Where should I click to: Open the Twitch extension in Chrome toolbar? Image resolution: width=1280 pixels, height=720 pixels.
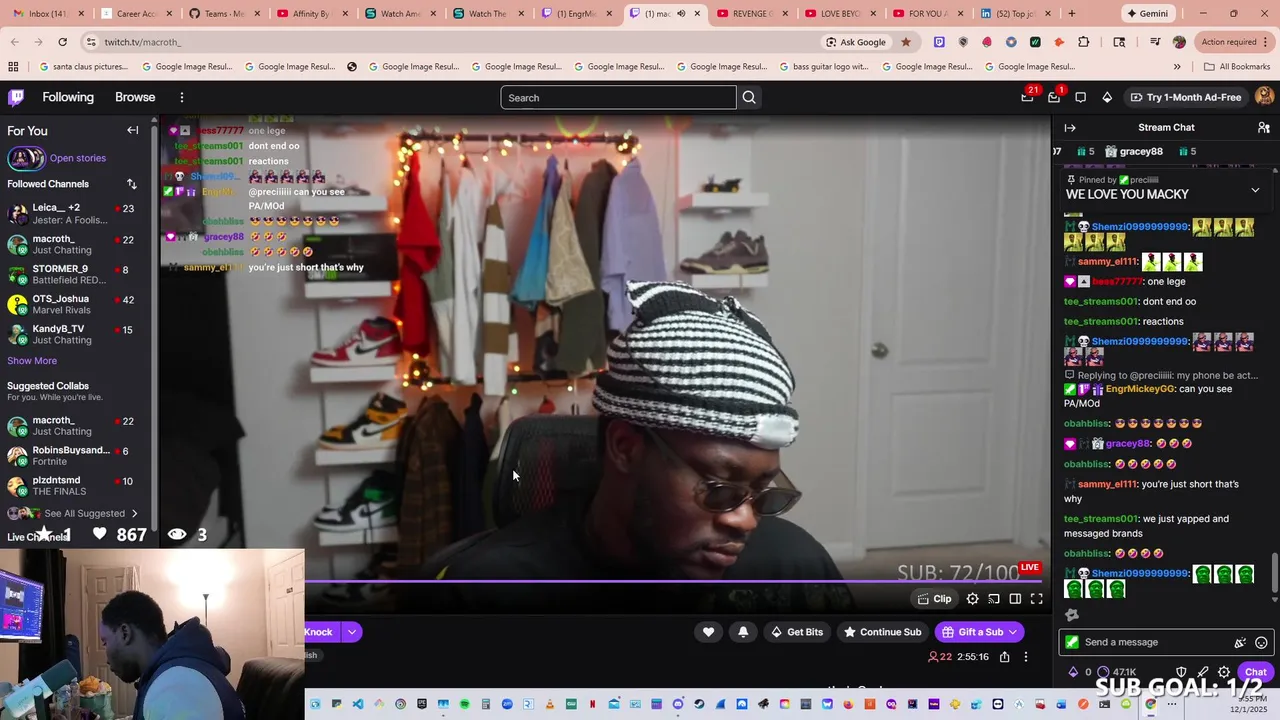click(939, 42)
